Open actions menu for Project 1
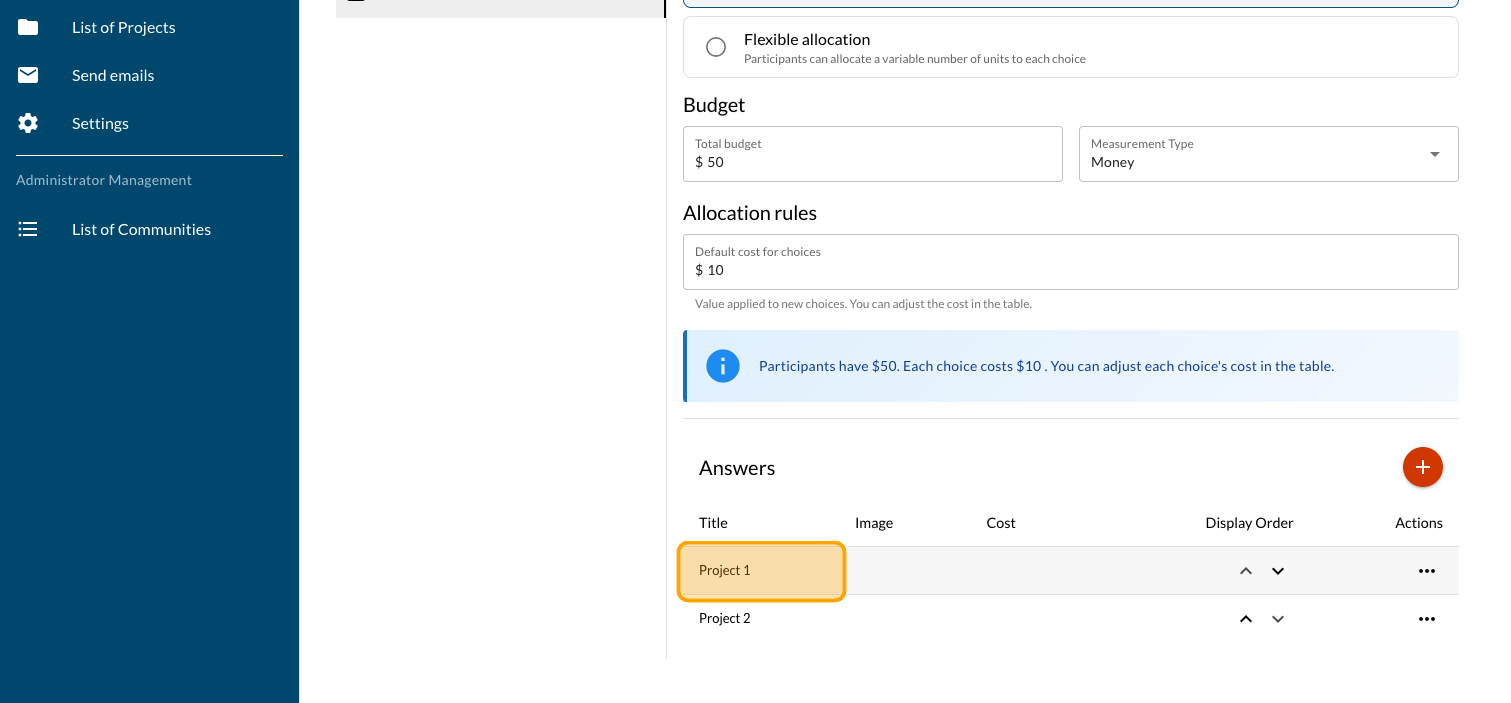Image resolution: width=1511 pixels, height=703 pixels. 1426,571
